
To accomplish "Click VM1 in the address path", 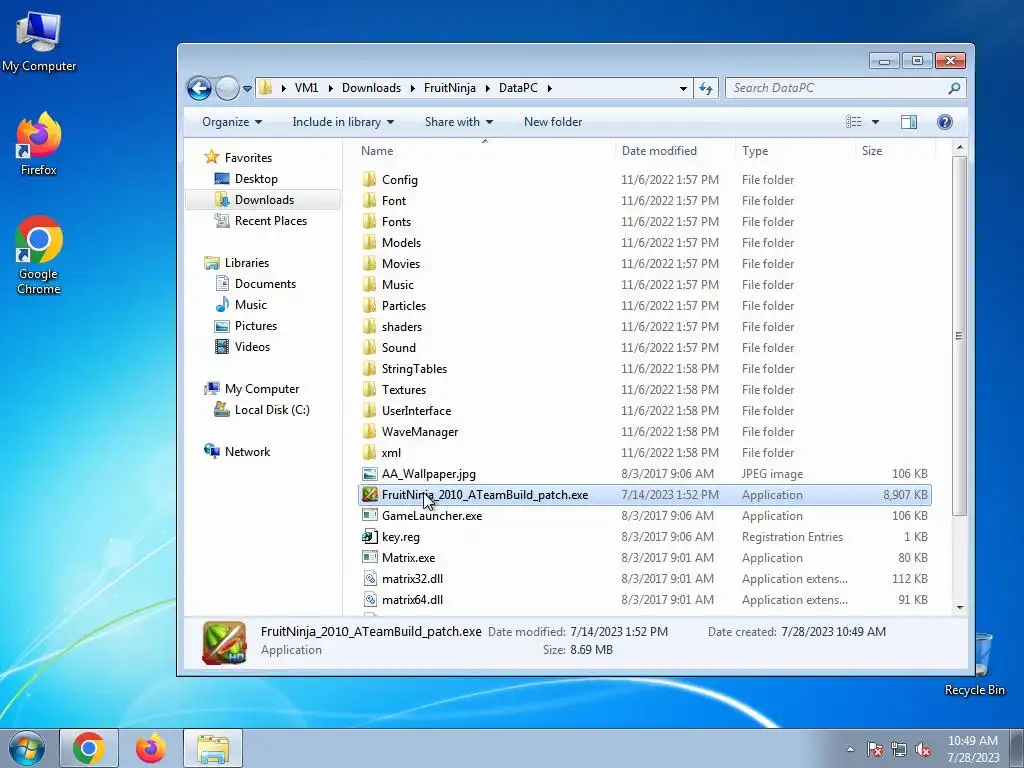I will pyautogui.click(x=306, y=88).
